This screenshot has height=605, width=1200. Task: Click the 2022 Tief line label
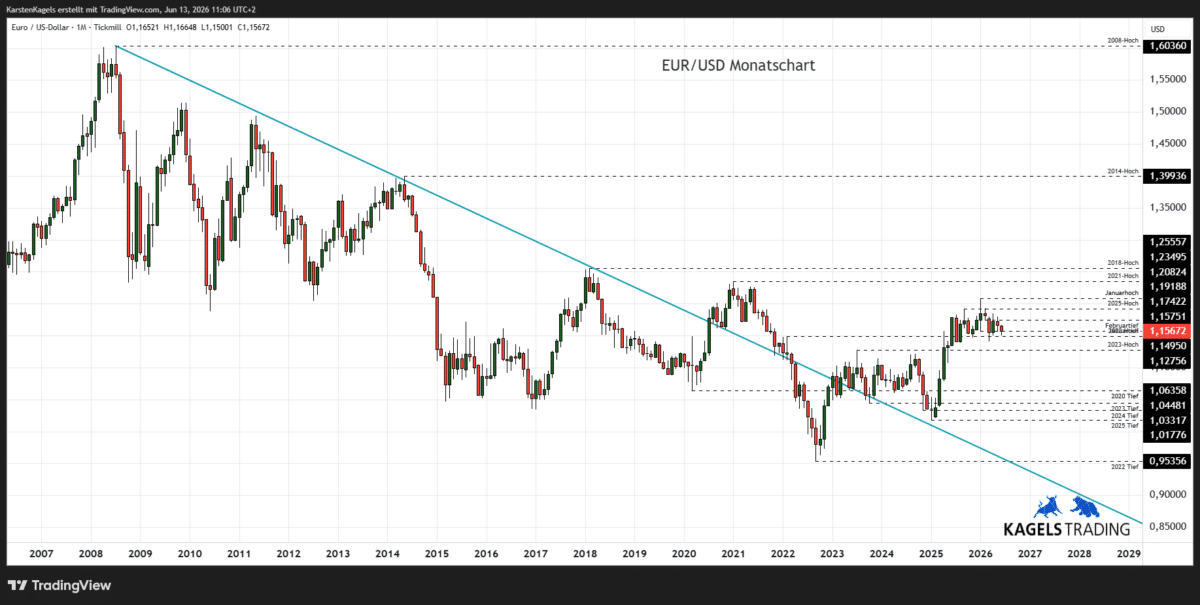(1125, 467)
